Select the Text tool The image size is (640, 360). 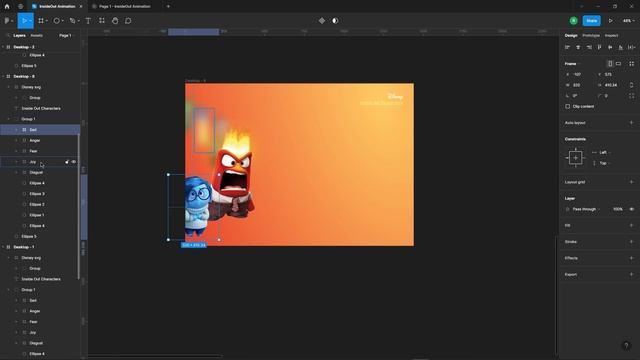click(x=88, y=21)
